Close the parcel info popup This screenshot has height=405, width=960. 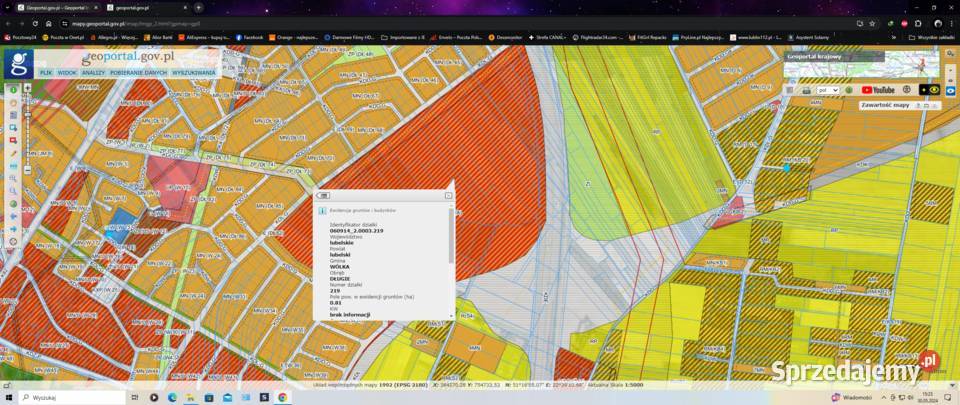[448, 196]
